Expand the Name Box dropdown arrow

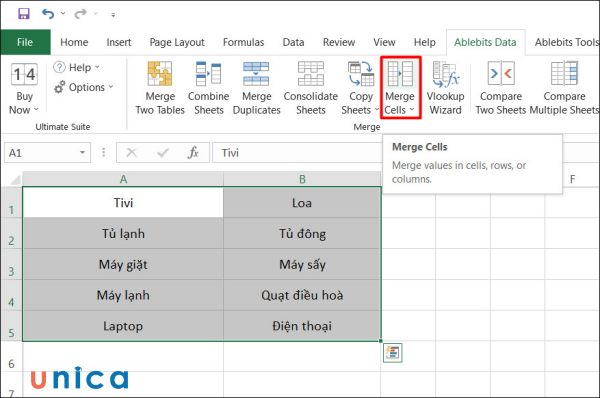[x=82, y=153]
